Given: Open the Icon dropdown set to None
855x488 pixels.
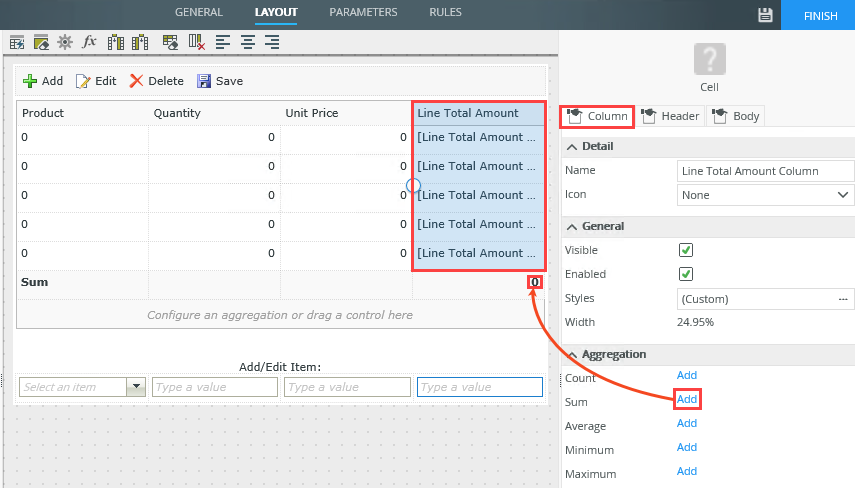Looking at the screenshot, I should pos(765,195).
